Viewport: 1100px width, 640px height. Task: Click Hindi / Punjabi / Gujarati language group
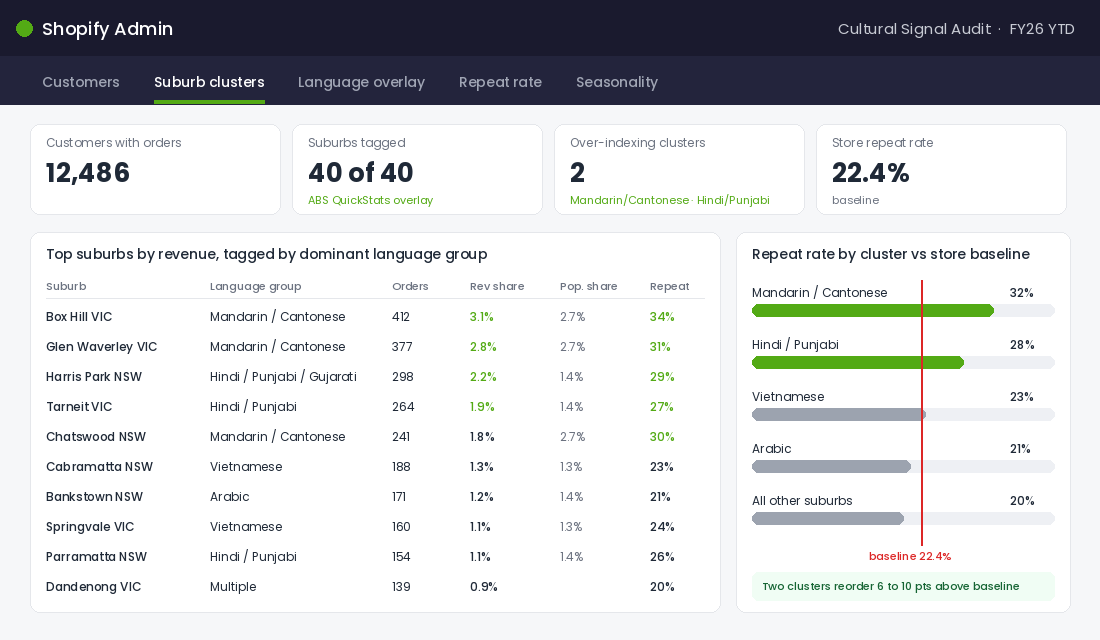[283, 377]
